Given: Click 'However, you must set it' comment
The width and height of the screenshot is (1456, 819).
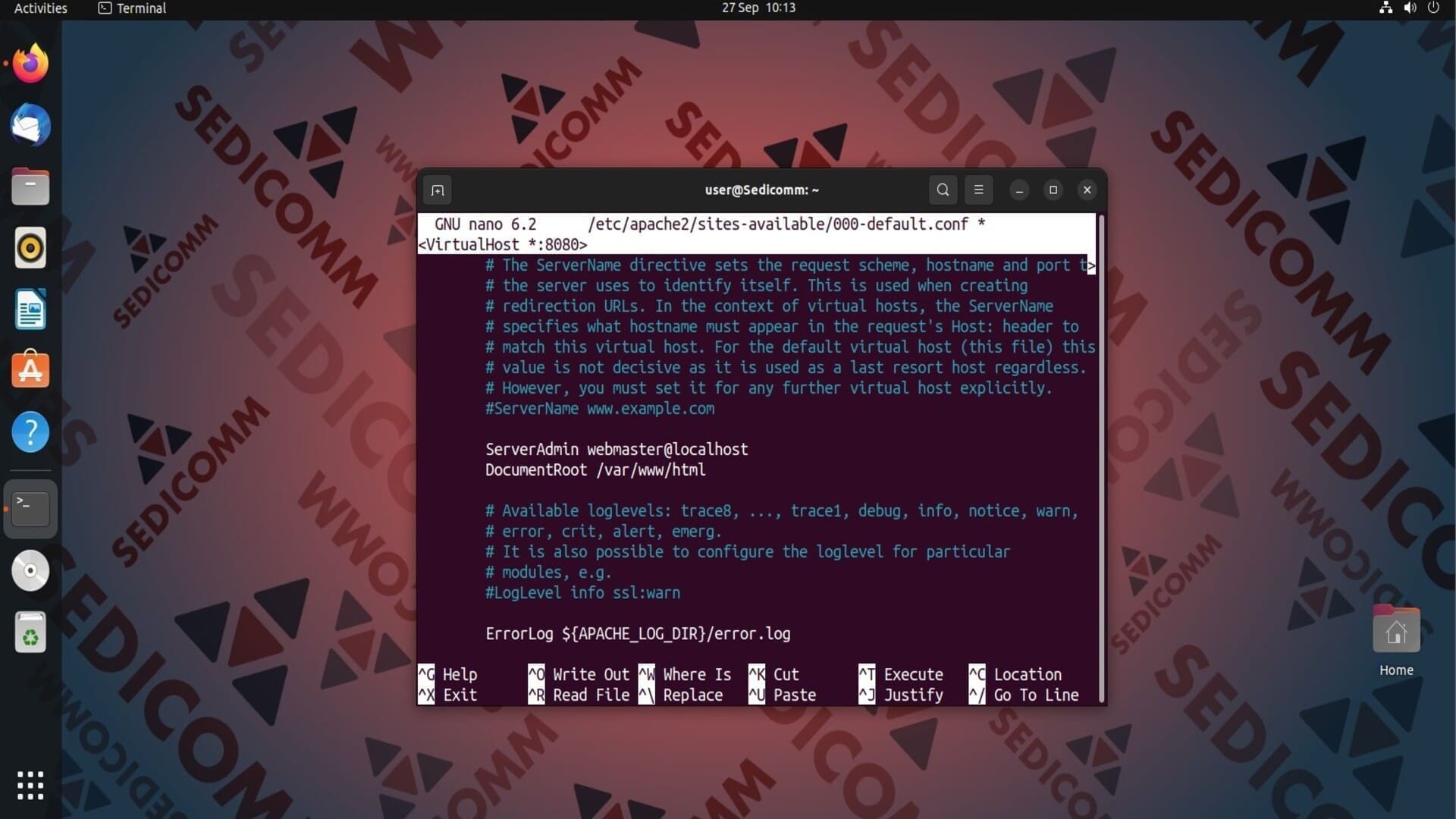Looking at the screenshot, I should [769, 388].
